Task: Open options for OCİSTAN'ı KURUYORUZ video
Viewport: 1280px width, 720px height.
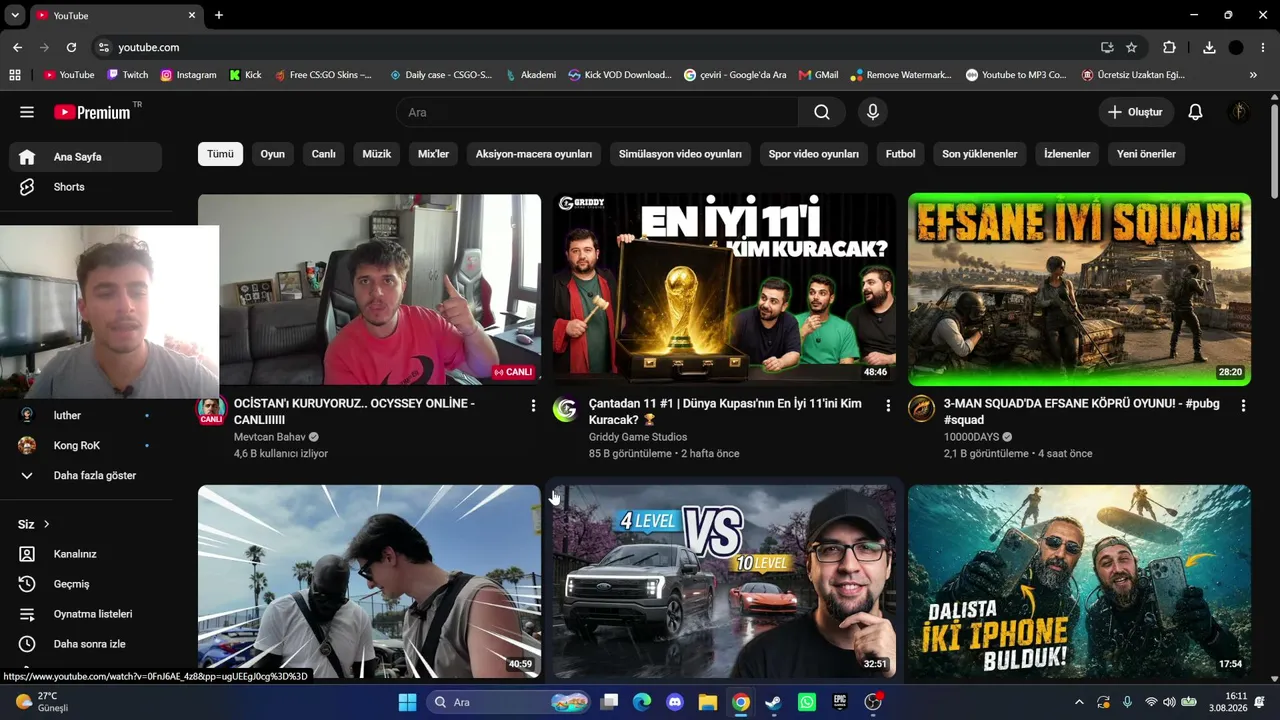Action: 533,406
